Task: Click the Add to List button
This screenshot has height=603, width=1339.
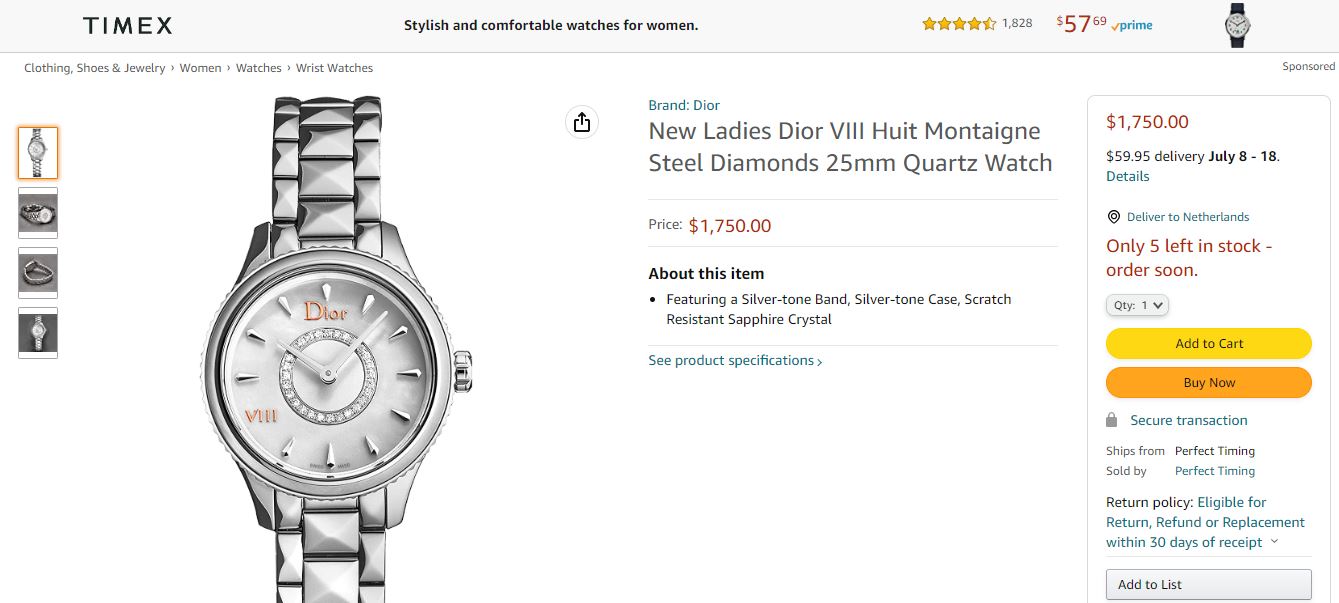Action: pos(1208,584)
